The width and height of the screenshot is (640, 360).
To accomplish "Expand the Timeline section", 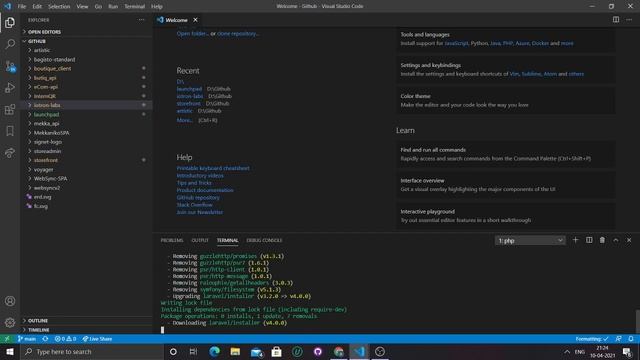I will 86,330.
